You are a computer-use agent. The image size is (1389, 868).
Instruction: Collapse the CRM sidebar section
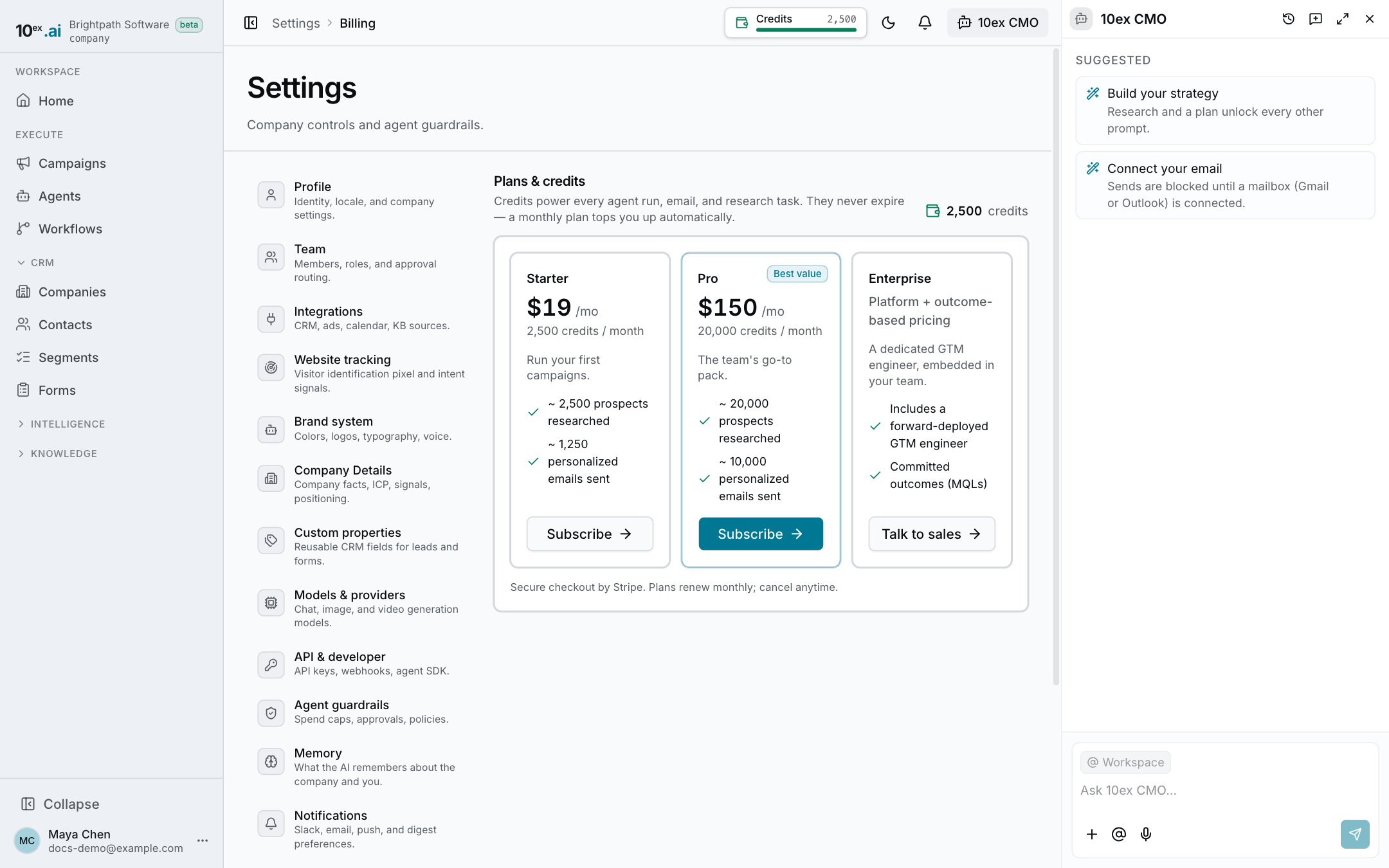click(36, 262)
